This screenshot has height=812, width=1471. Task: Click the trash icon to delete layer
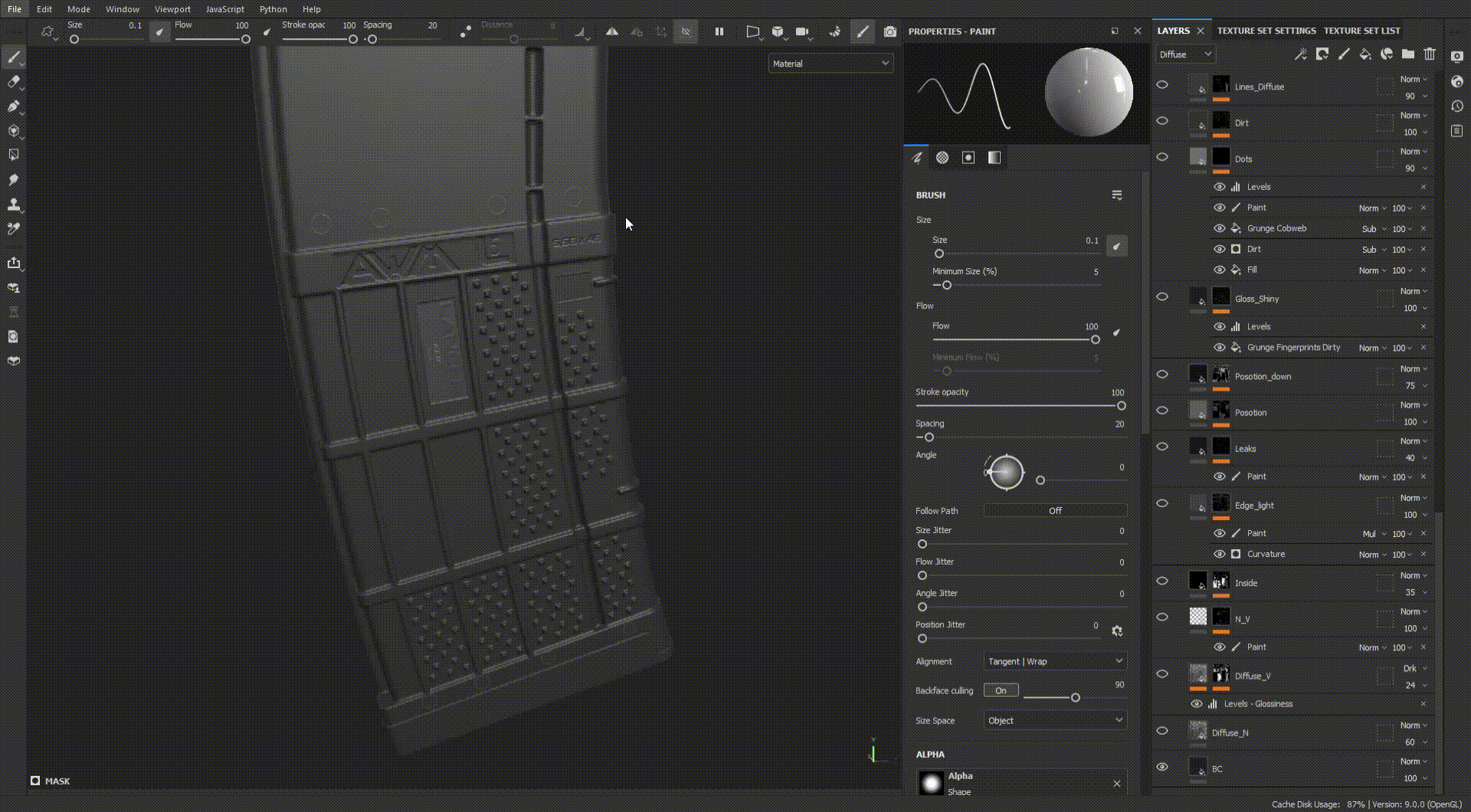tap(1430, 54)
